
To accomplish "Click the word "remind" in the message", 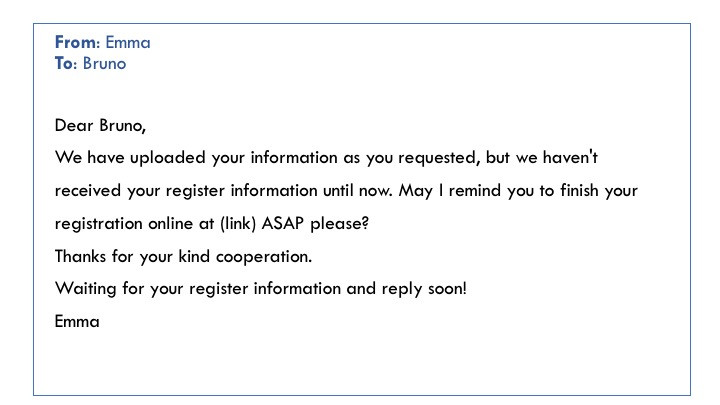I will click(x=475, y=190).
